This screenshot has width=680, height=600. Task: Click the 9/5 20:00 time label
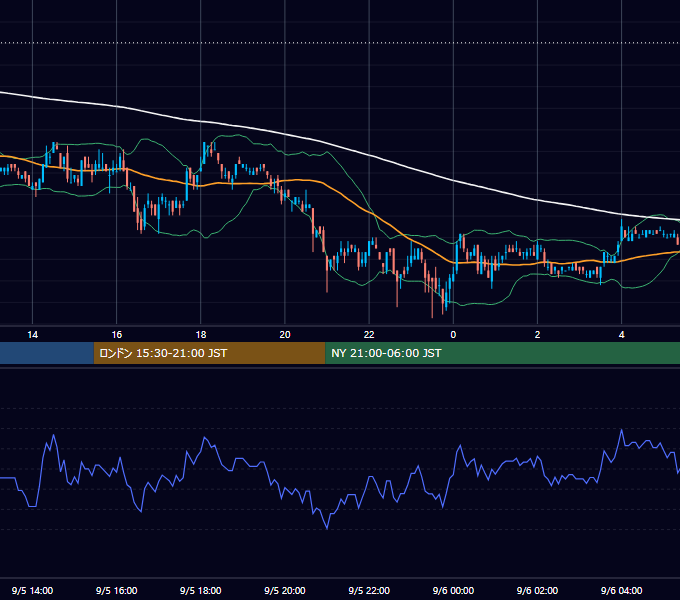click(285, 590)
